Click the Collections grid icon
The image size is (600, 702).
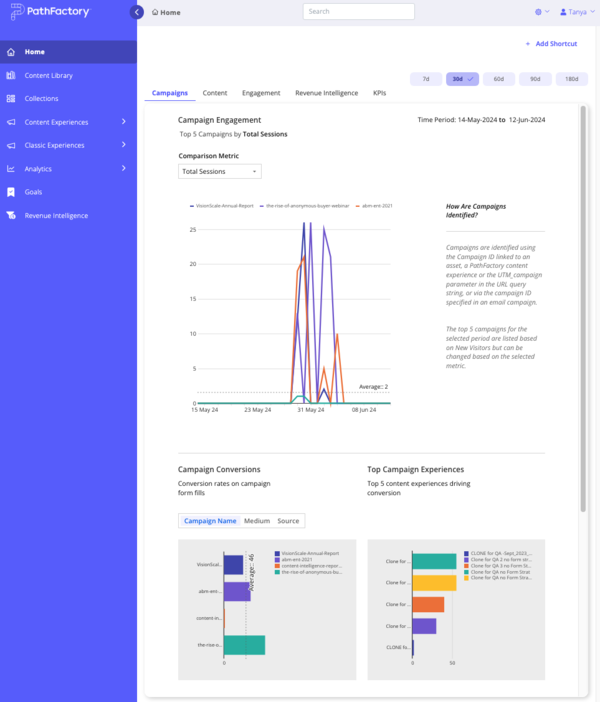click(11, 98)
